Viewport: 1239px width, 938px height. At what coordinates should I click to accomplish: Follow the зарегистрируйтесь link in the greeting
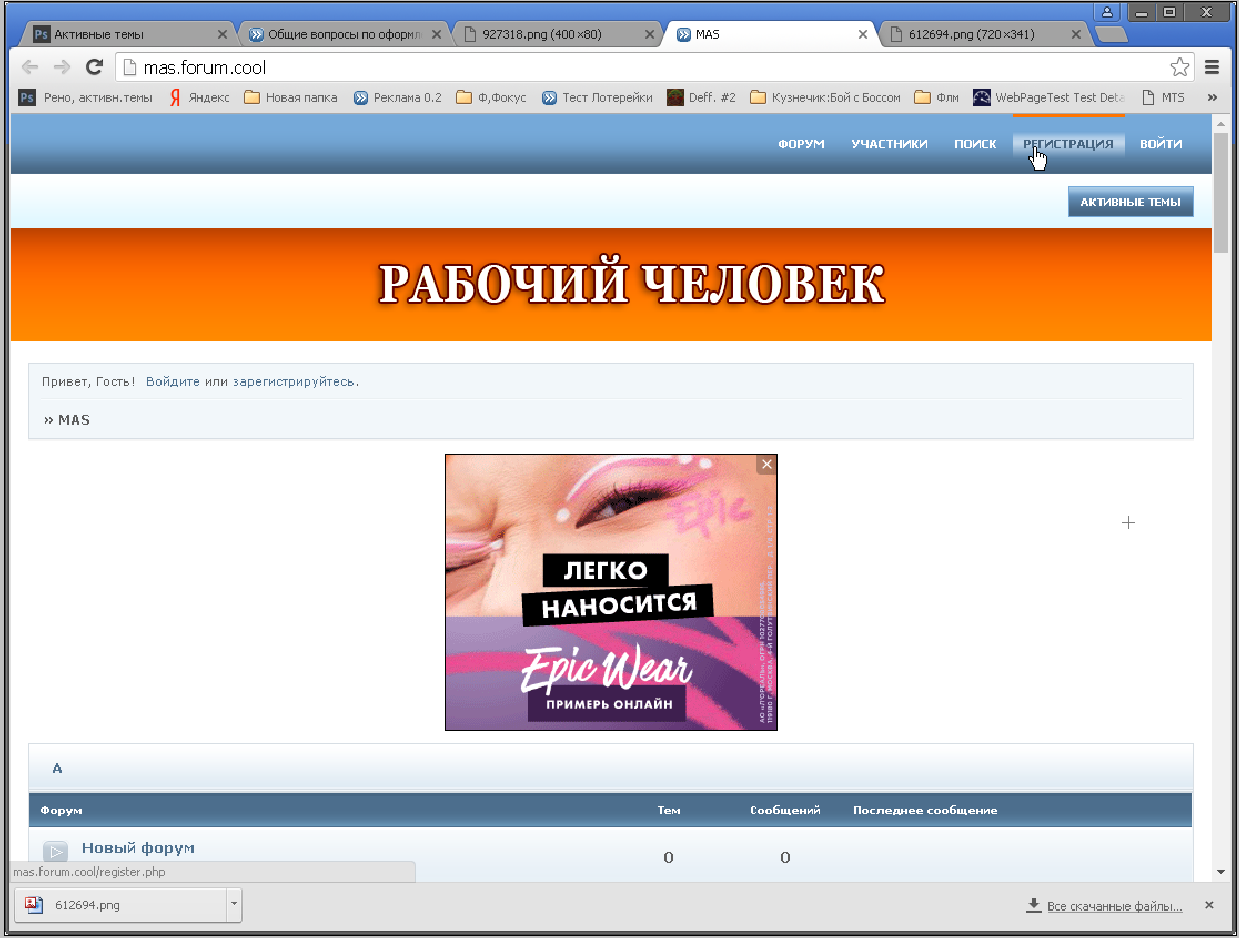[294, 382]
